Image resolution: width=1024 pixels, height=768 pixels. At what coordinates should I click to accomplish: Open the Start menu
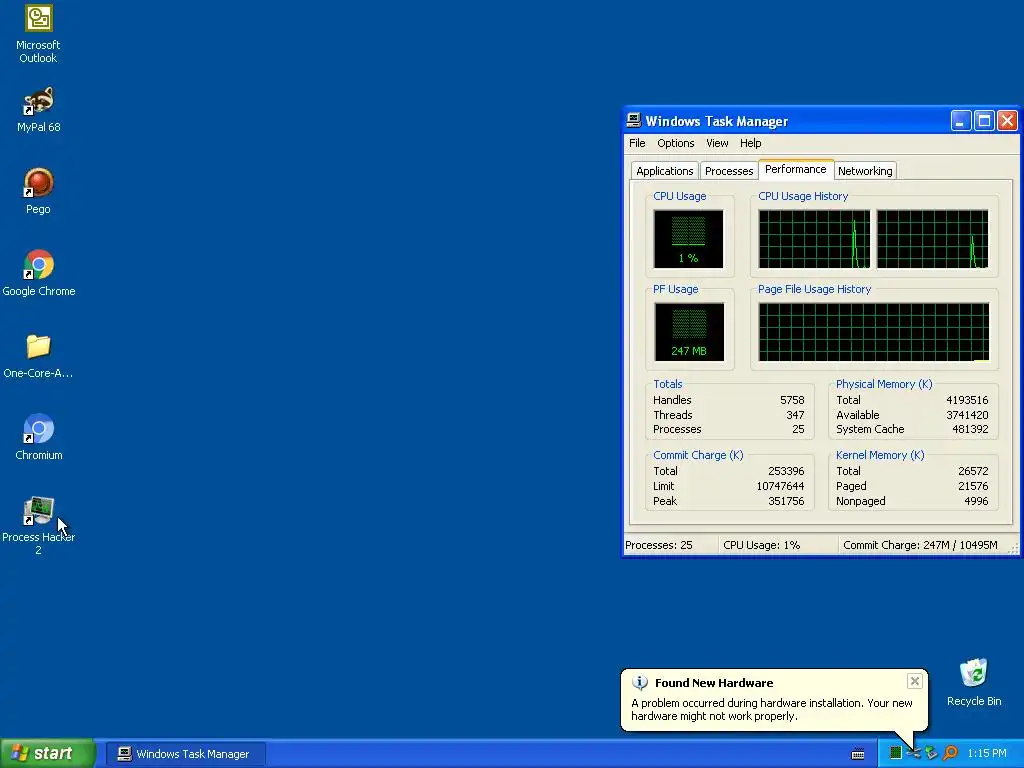48,754
